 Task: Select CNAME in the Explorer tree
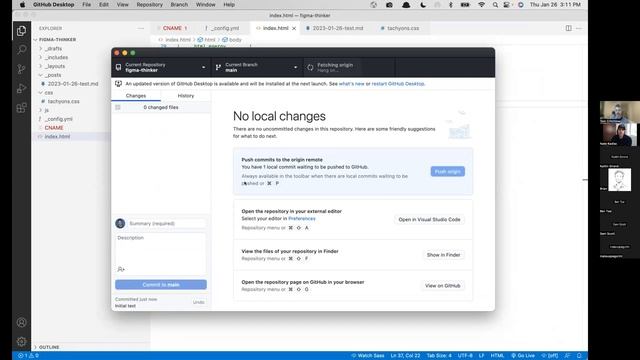click(x=53, y=128)
